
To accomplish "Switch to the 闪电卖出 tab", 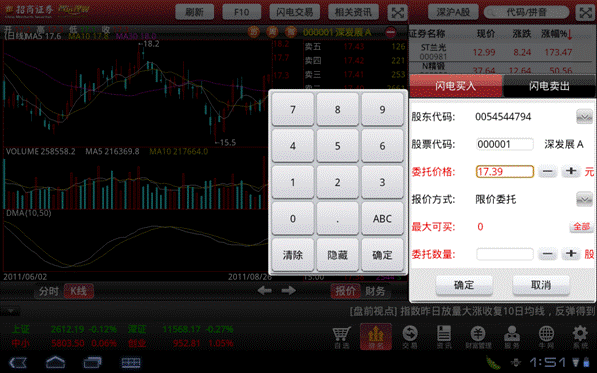I will click(549, 86).
